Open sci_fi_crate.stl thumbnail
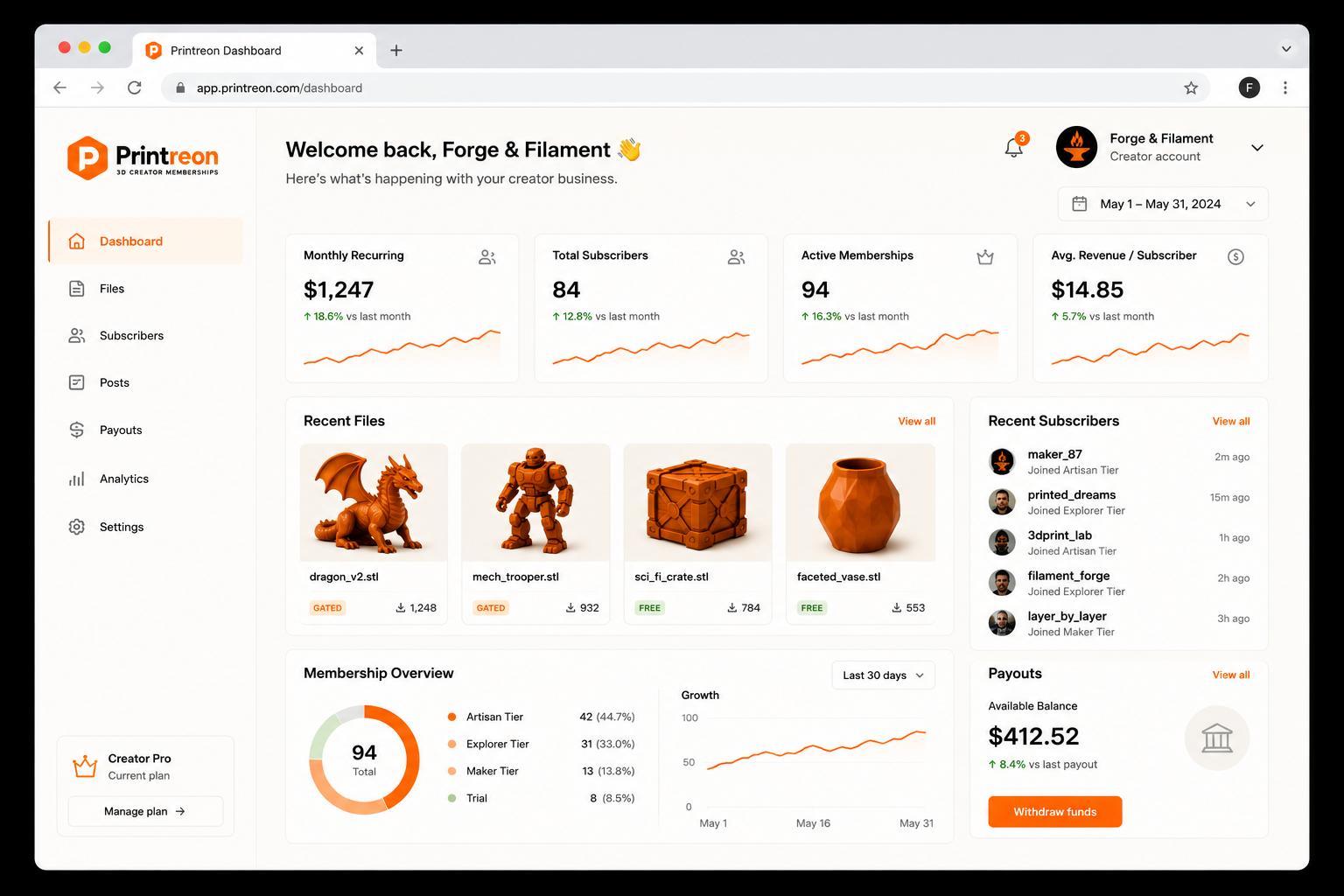 (x=698, y=502)
